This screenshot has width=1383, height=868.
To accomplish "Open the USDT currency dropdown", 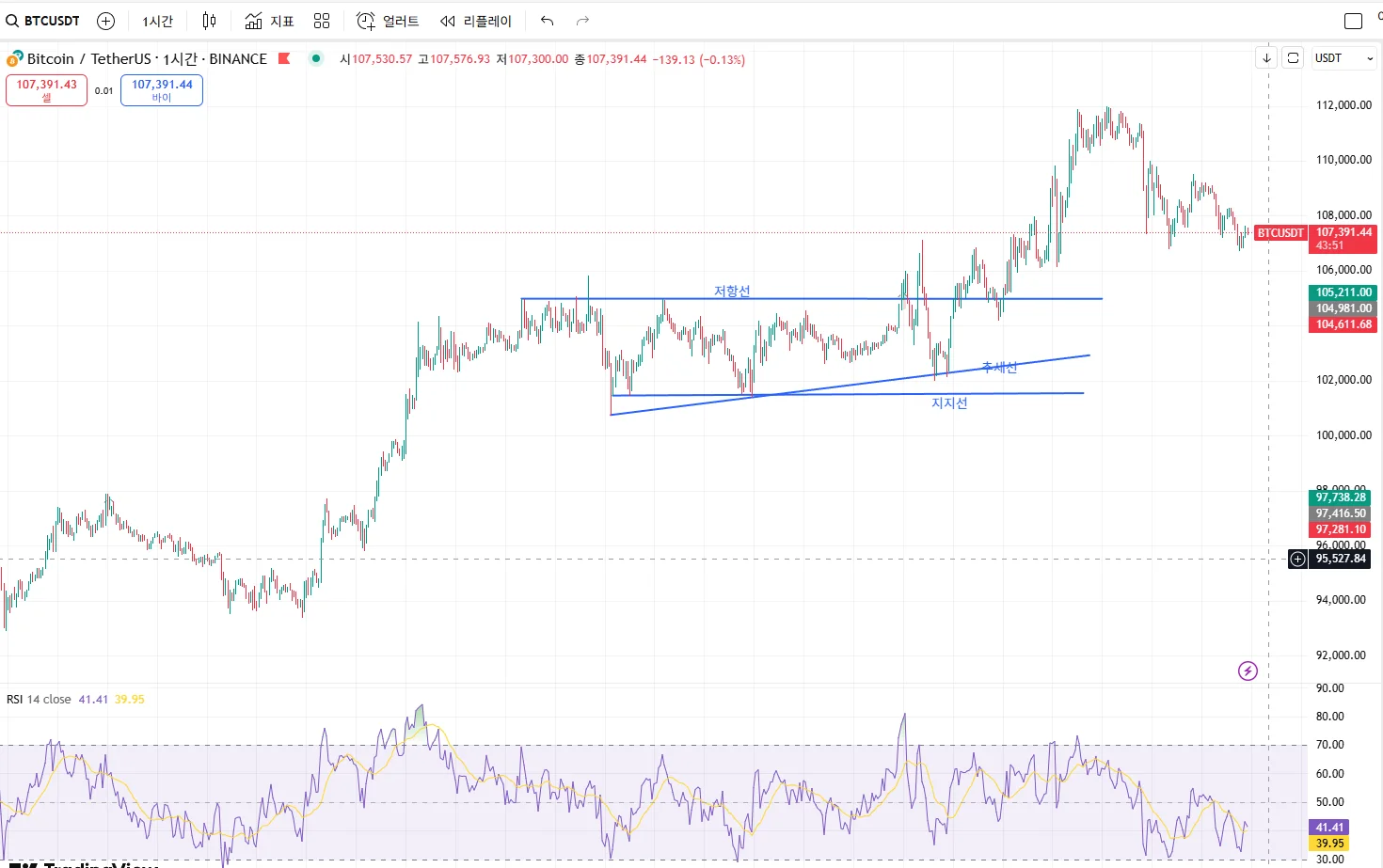I will tap(1343, 58).
